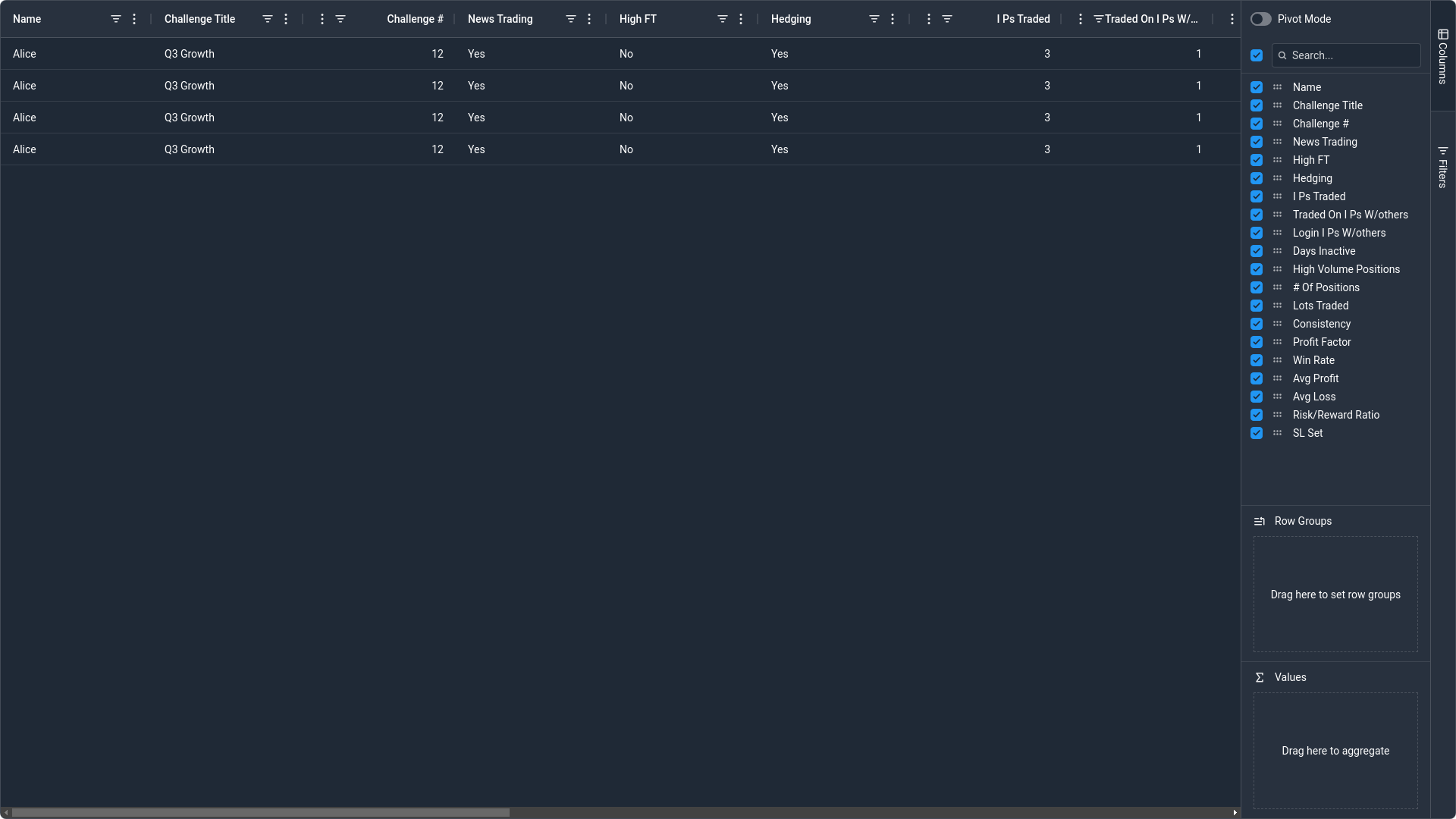Sort by the Hedging header

tap(791, 19)
